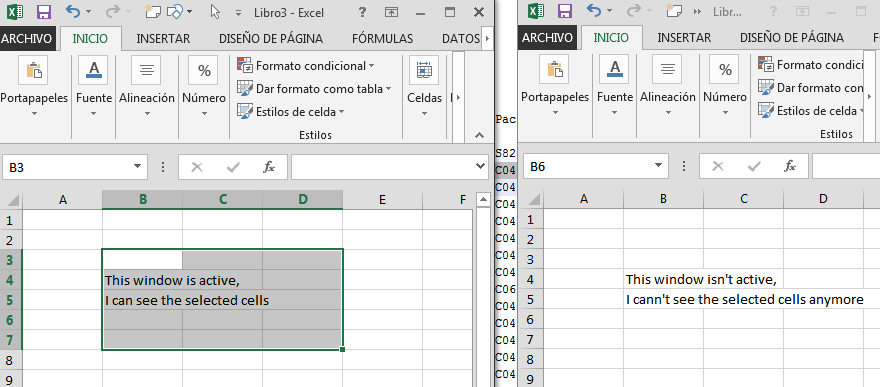
Task: Click Insert function fx in left window
Action: (x=269, y=167)
